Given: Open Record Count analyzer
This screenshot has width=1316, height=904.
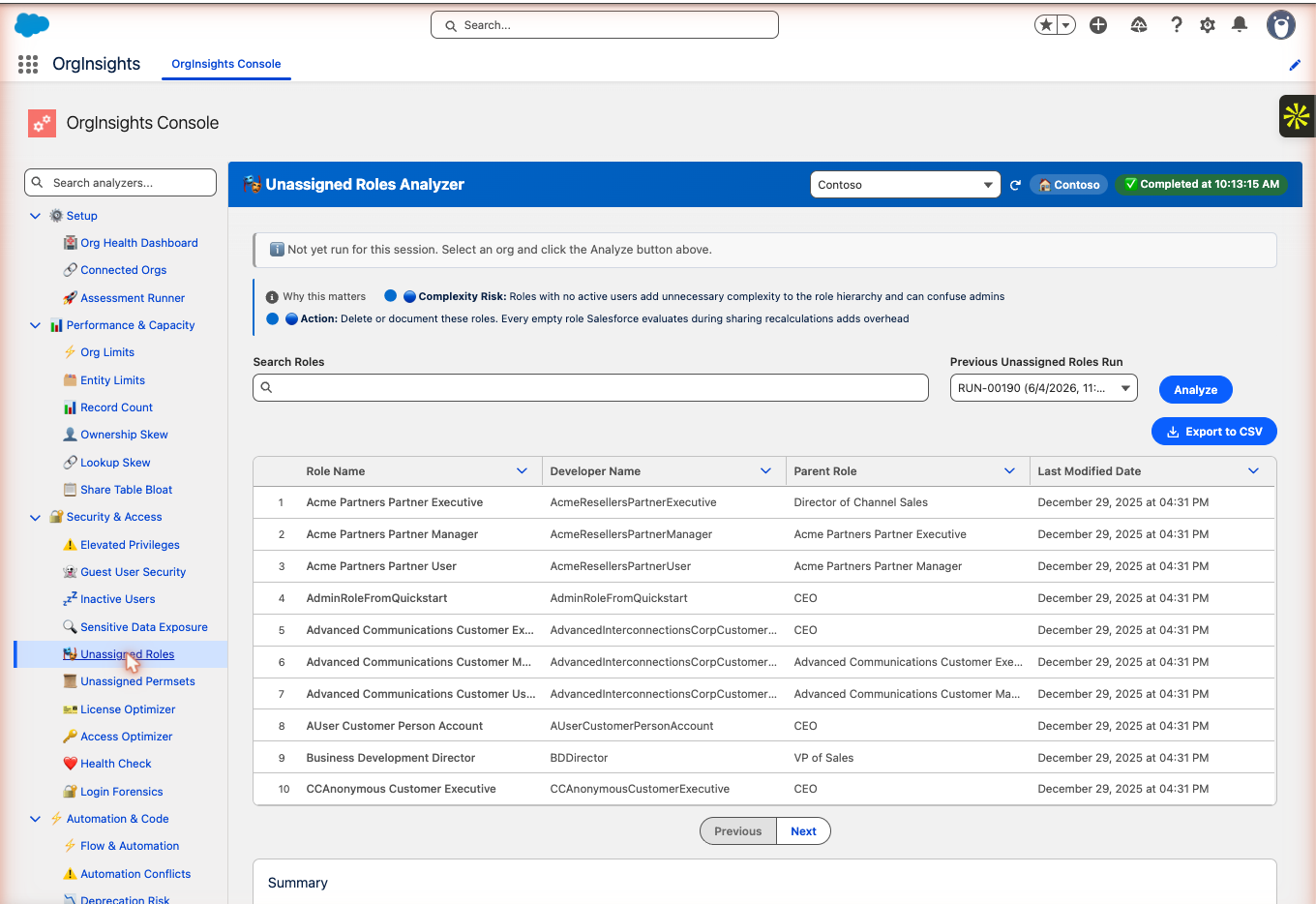Looking at the screenshot, I should [116, 407].
